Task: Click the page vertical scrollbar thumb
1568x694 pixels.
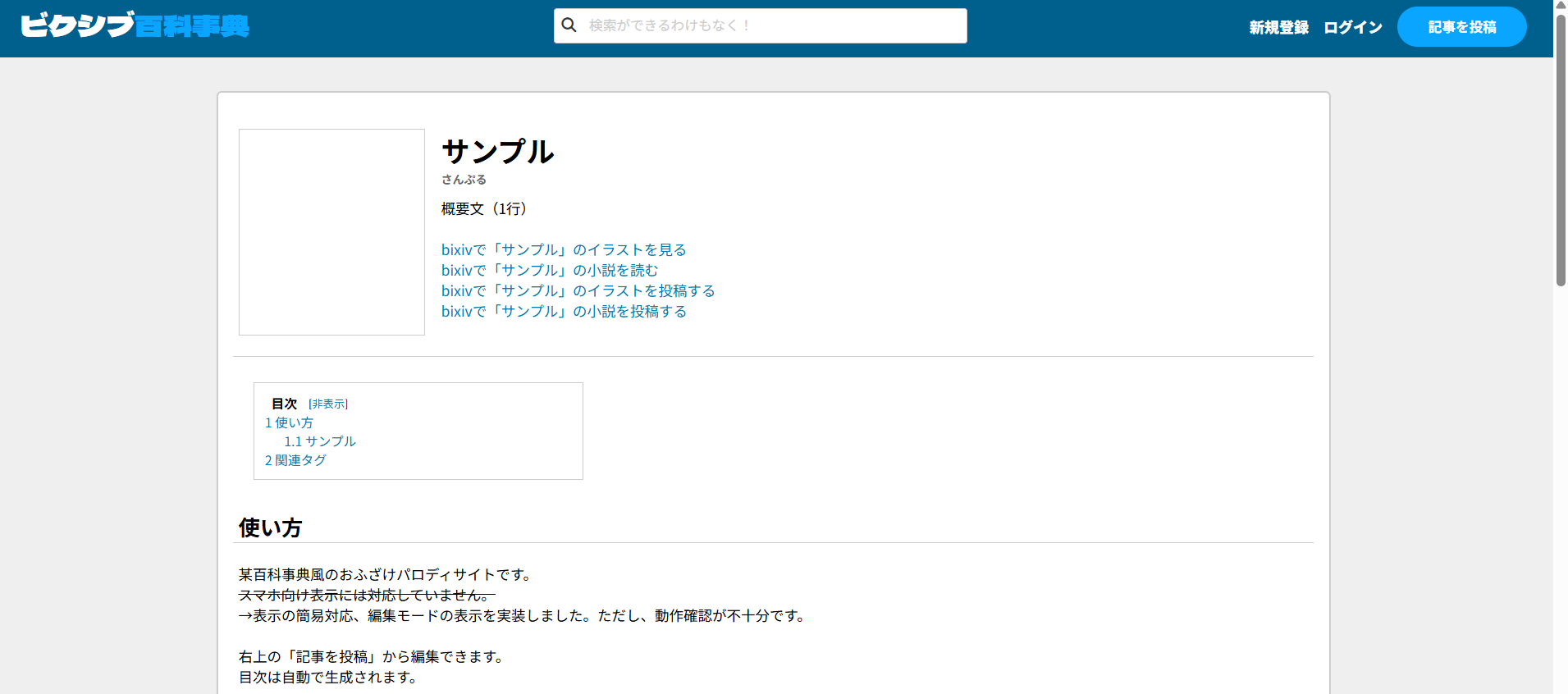Action: [1560, 148]
